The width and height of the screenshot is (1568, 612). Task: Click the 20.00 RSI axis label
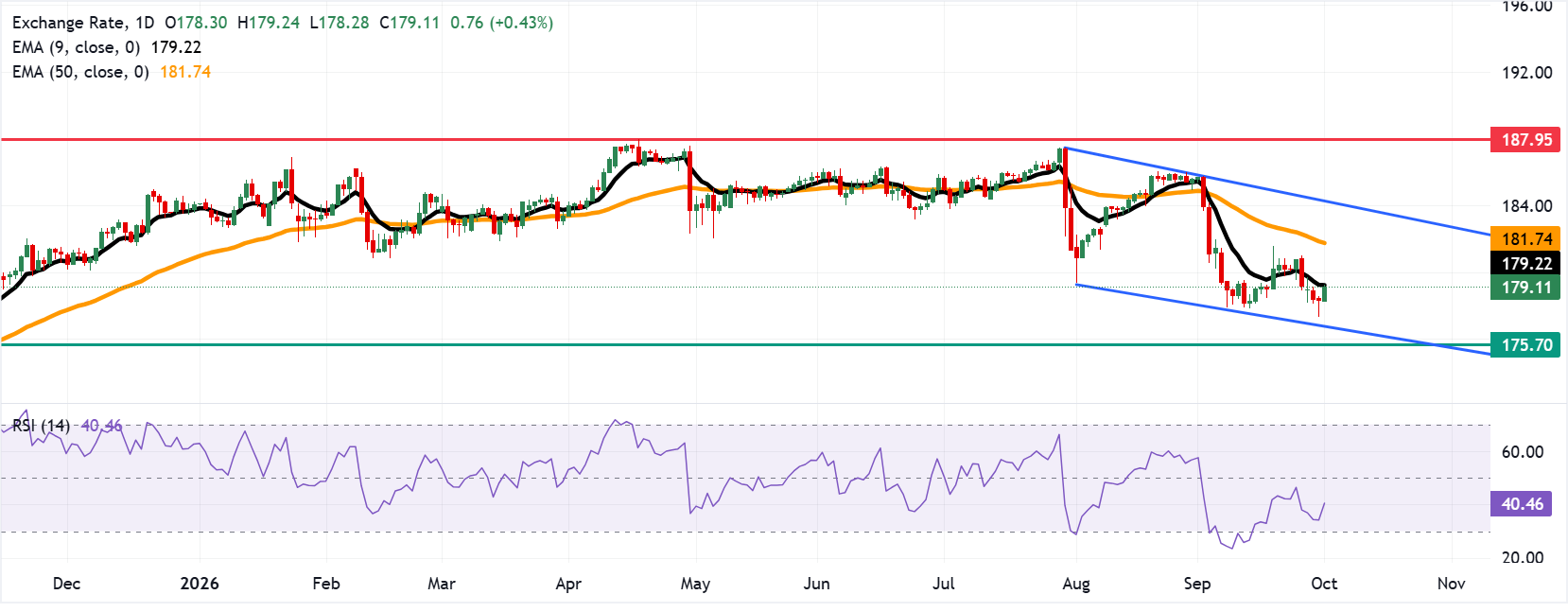[x=1523, y=558]
